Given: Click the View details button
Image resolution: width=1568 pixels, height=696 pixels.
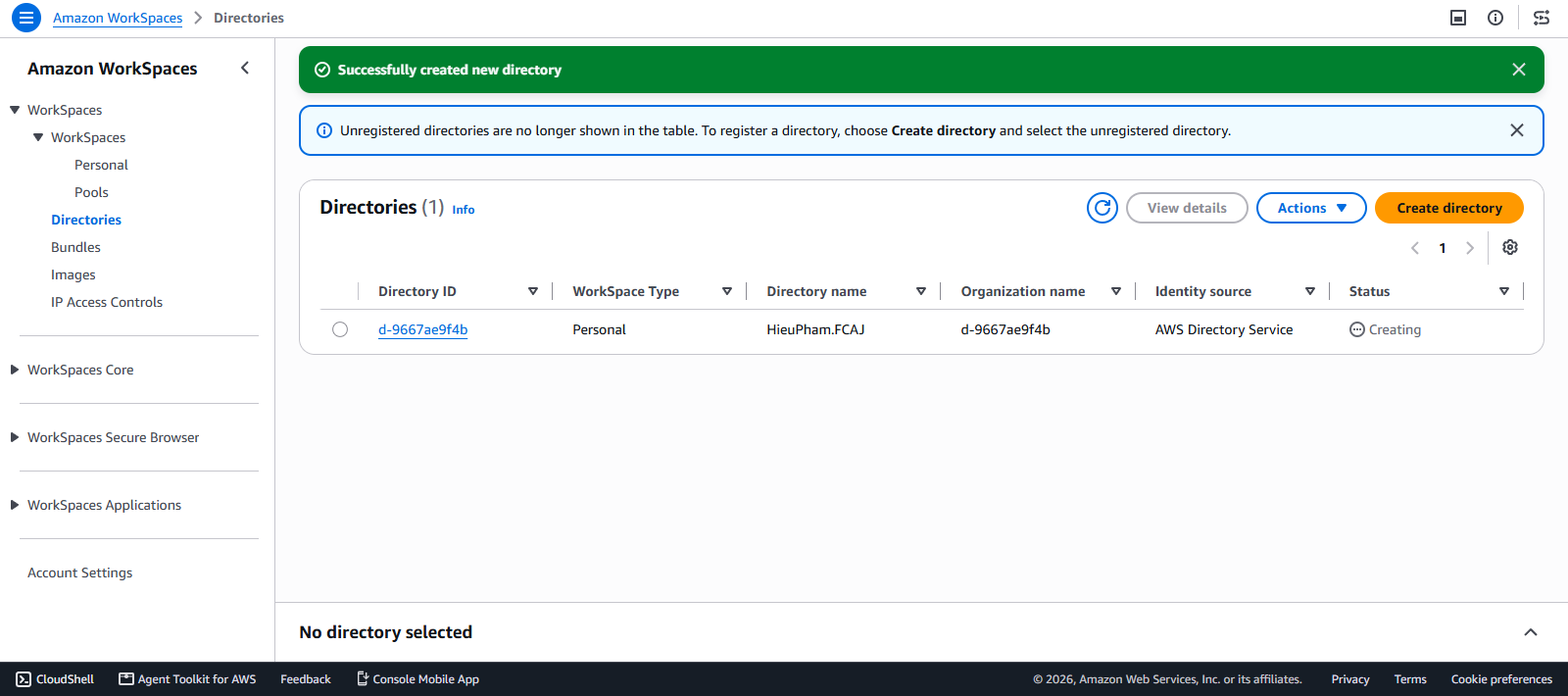Looking at the screenshot, I should [x=1187, y=208].
